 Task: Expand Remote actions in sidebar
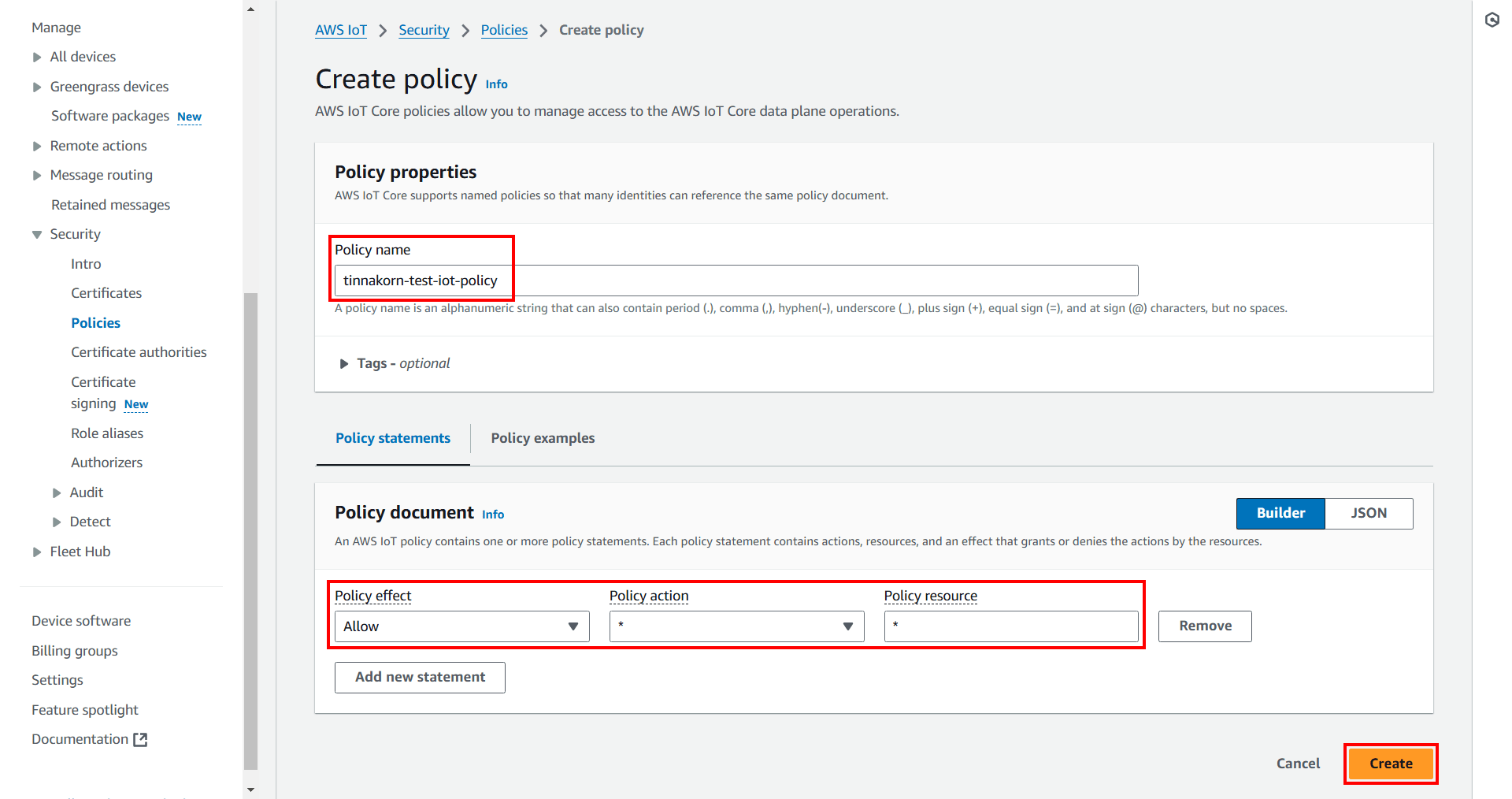click(x=37, y=146)
